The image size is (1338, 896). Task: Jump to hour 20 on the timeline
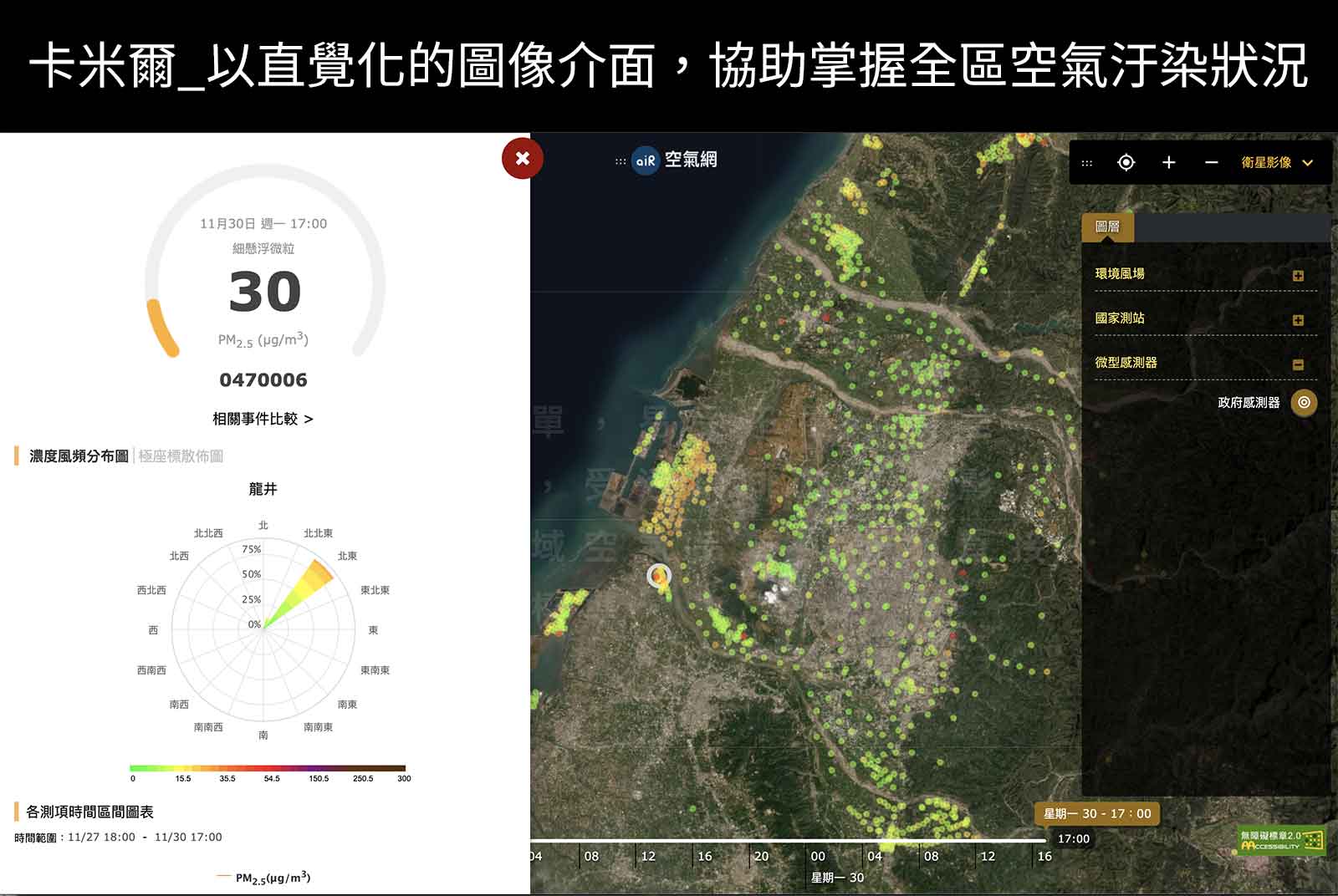click(761, 856)
